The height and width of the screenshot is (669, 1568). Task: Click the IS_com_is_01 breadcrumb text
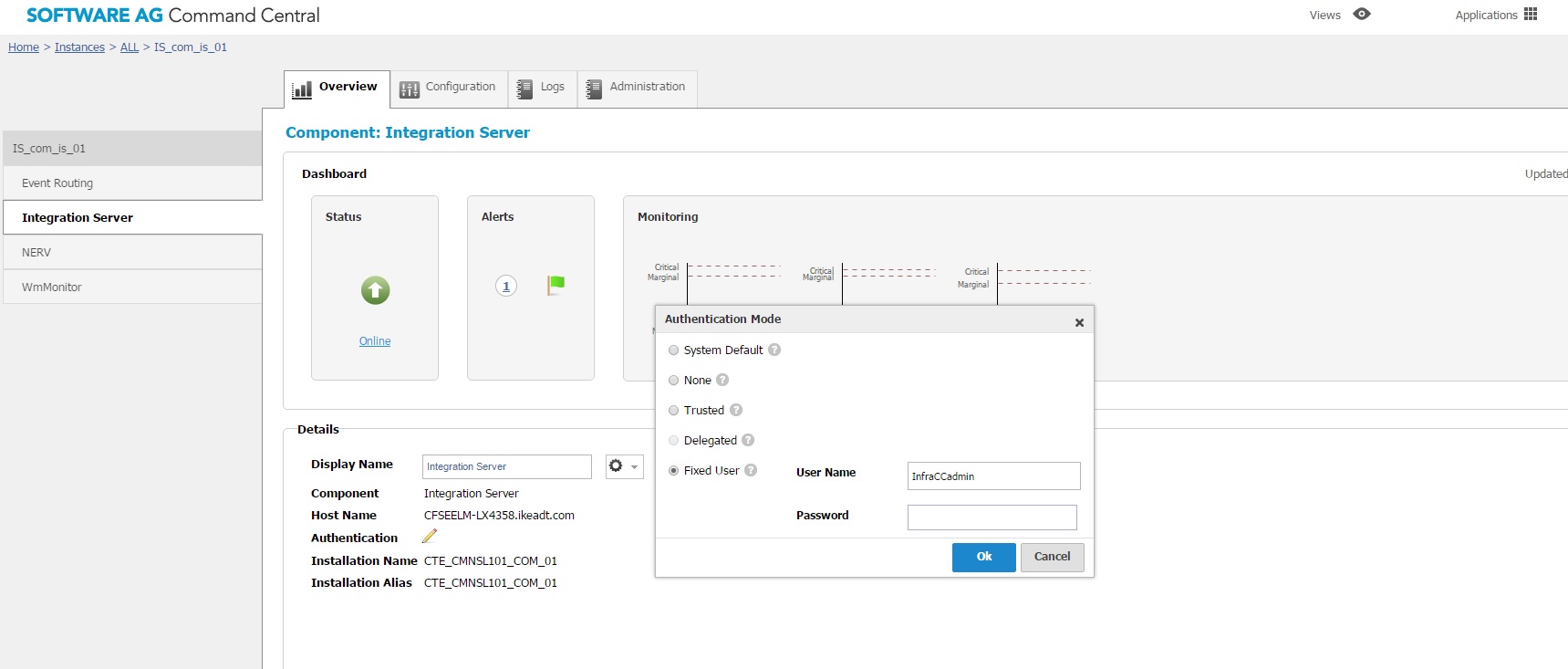point(191,47)
